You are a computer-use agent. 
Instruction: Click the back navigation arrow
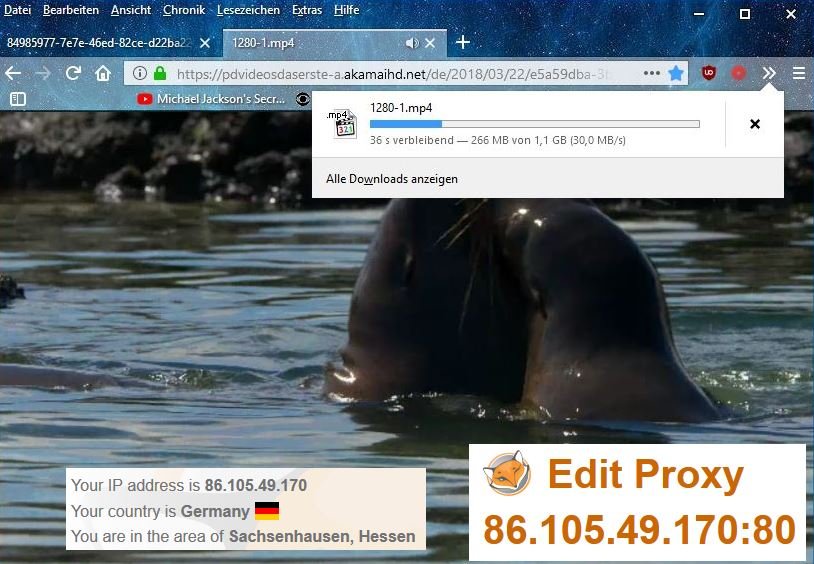(13, 73)
